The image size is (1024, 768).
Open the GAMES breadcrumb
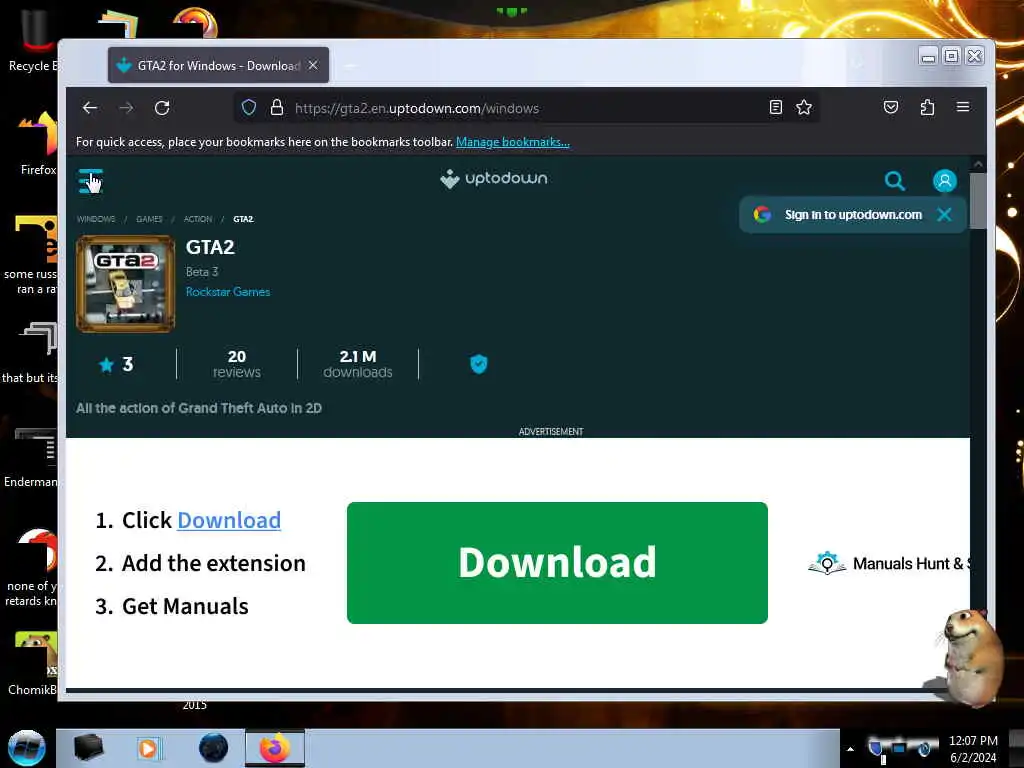[x=149, y=219]
